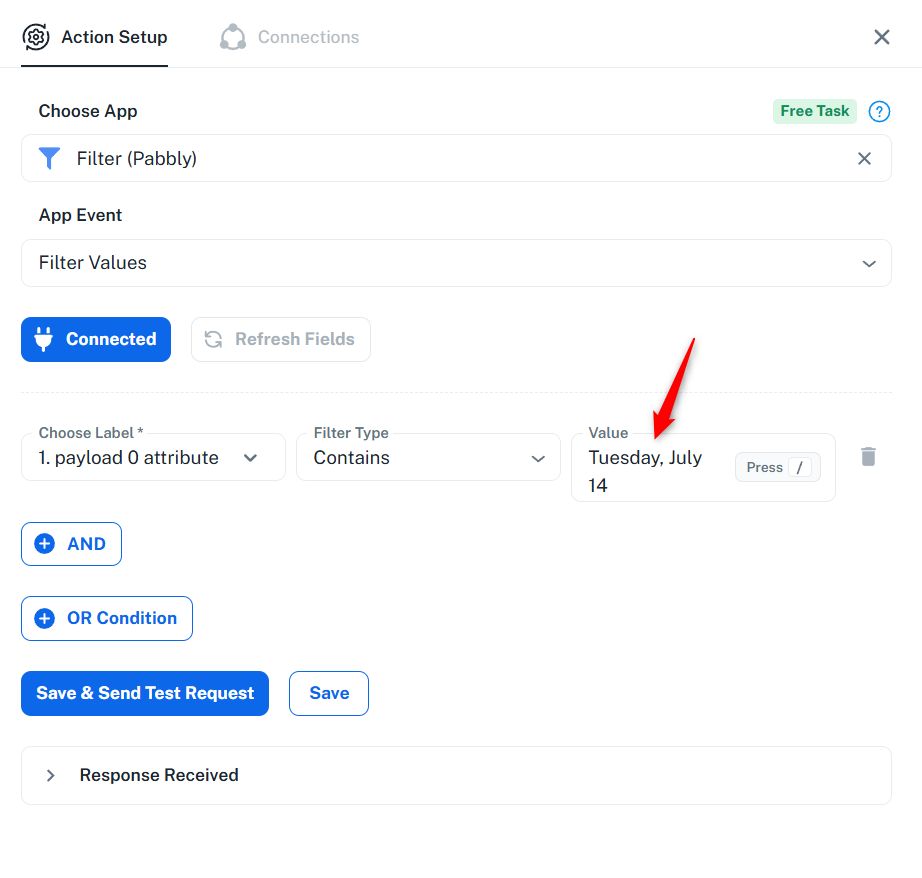Click the plug icon on Connected button
Image resolution: width=922 pixels, height=878 pixels.
pos(44,339)
